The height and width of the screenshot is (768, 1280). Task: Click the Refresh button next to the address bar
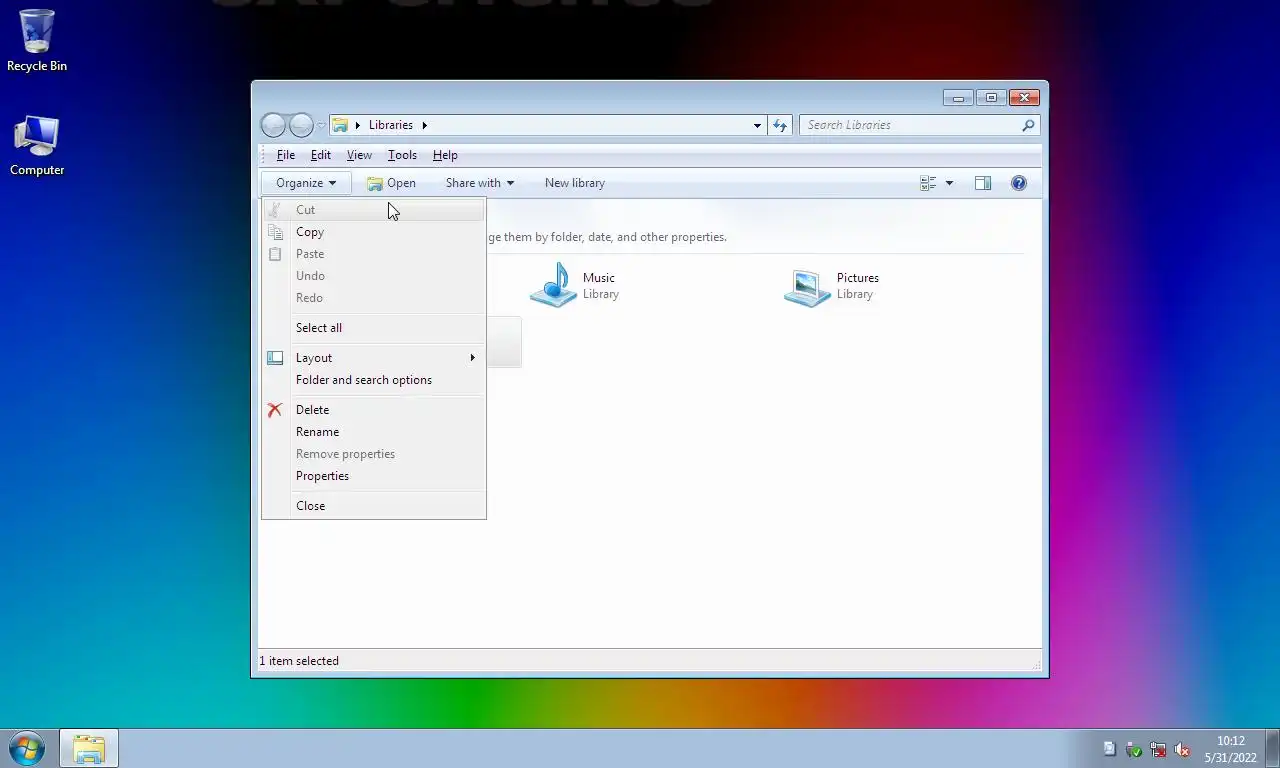[x=781, y=125]
